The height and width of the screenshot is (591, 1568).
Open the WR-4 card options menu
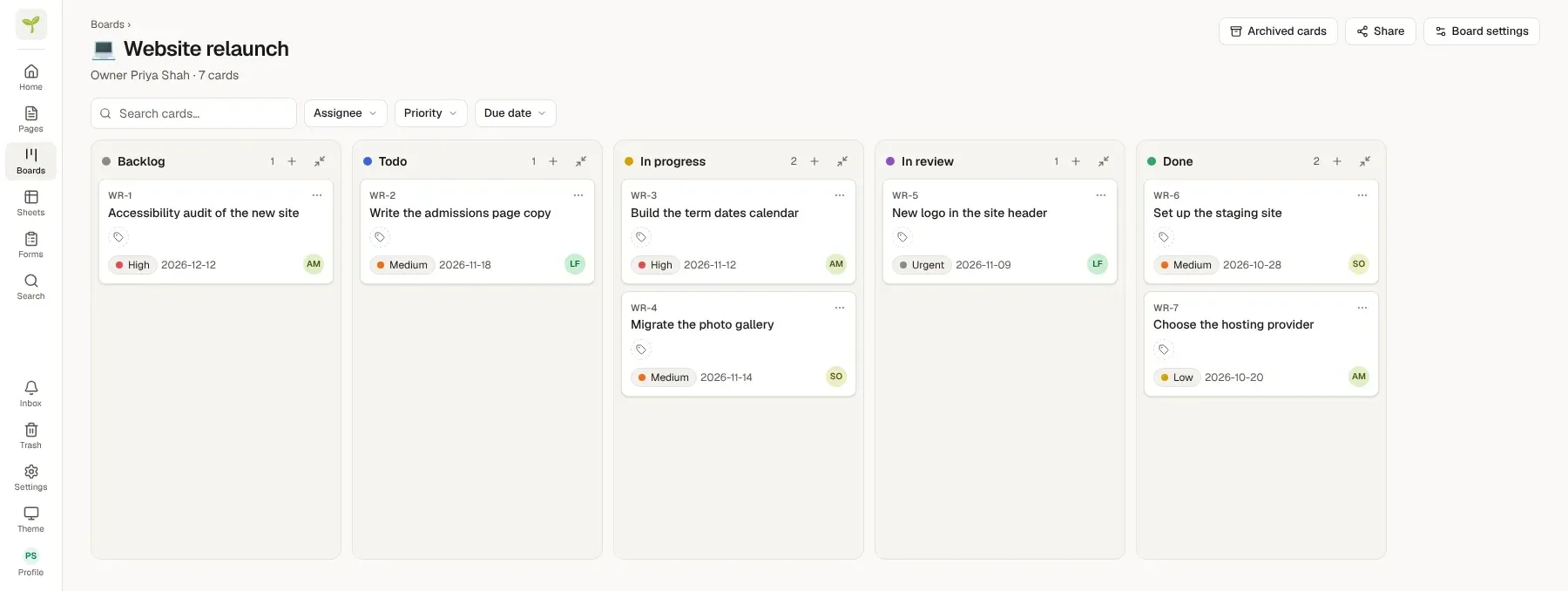click(840, 308)
